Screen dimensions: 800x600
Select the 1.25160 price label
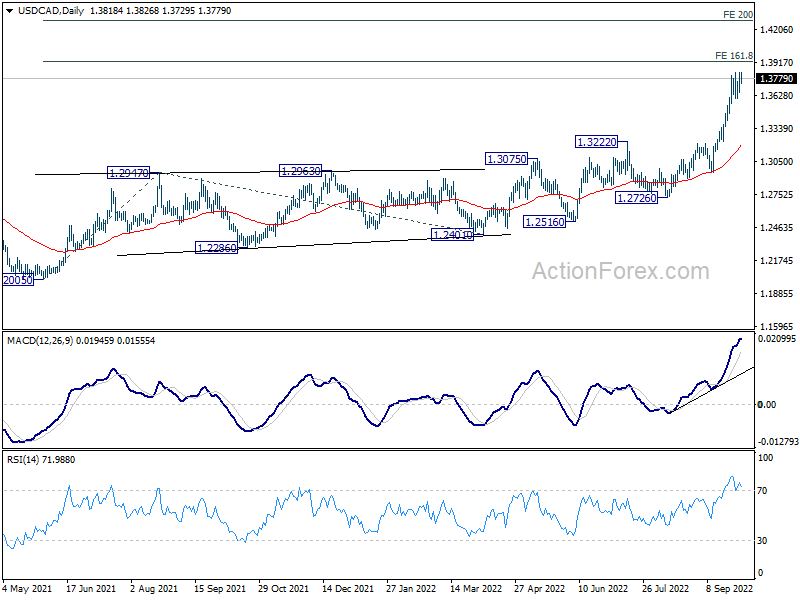tap(544, 222)
